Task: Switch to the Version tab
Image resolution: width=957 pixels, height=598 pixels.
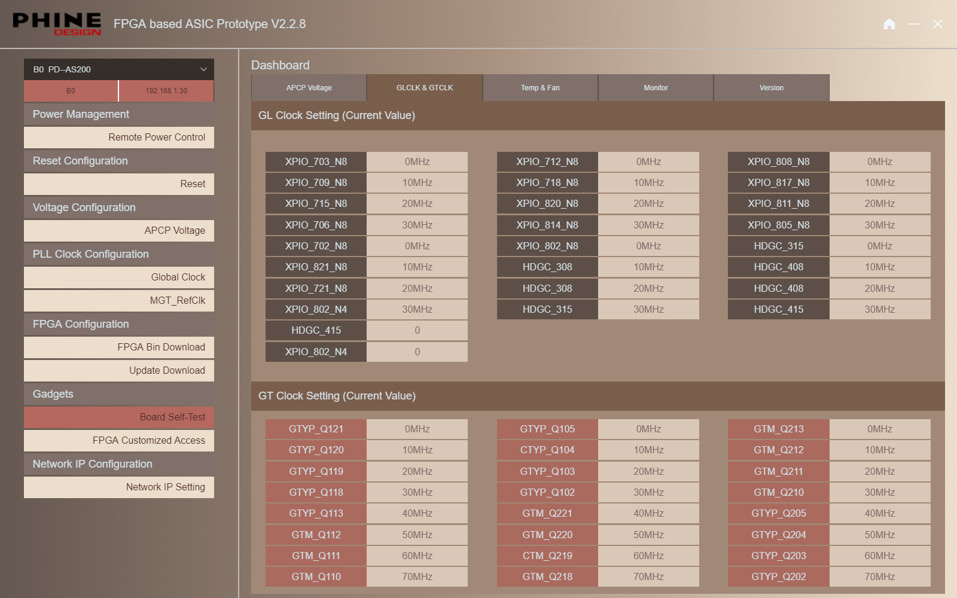Action: pos(771,88)
